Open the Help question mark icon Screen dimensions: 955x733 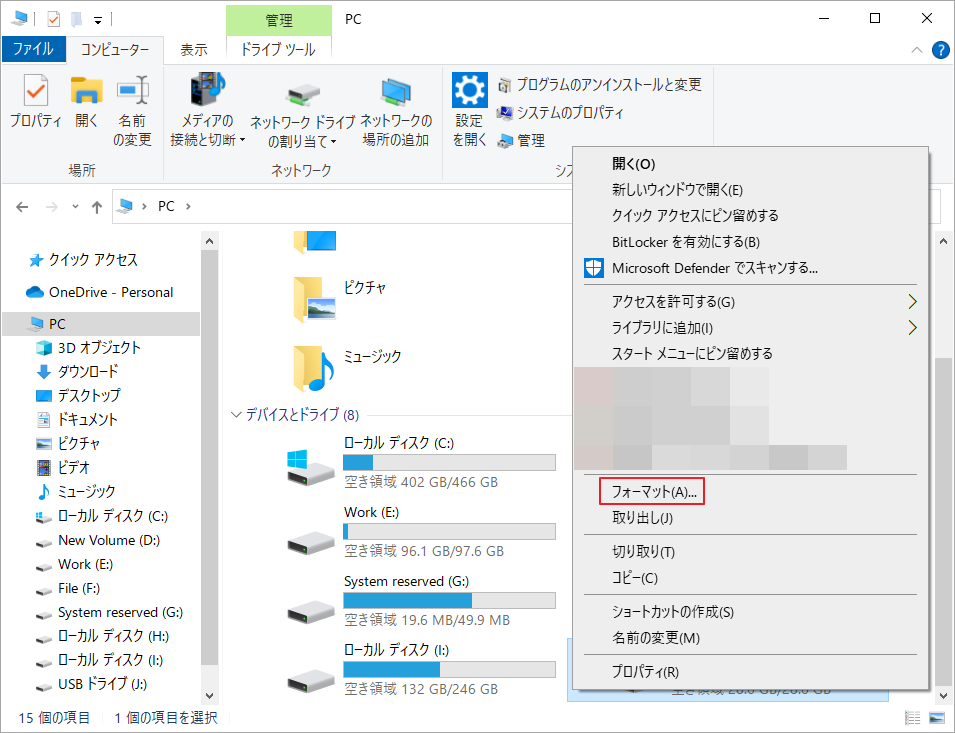coord(940,50)
